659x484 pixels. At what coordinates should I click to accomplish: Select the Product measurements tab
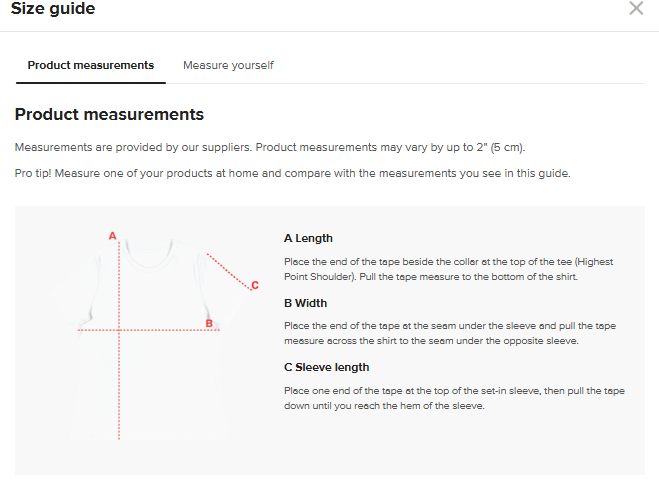coord(91,65)
